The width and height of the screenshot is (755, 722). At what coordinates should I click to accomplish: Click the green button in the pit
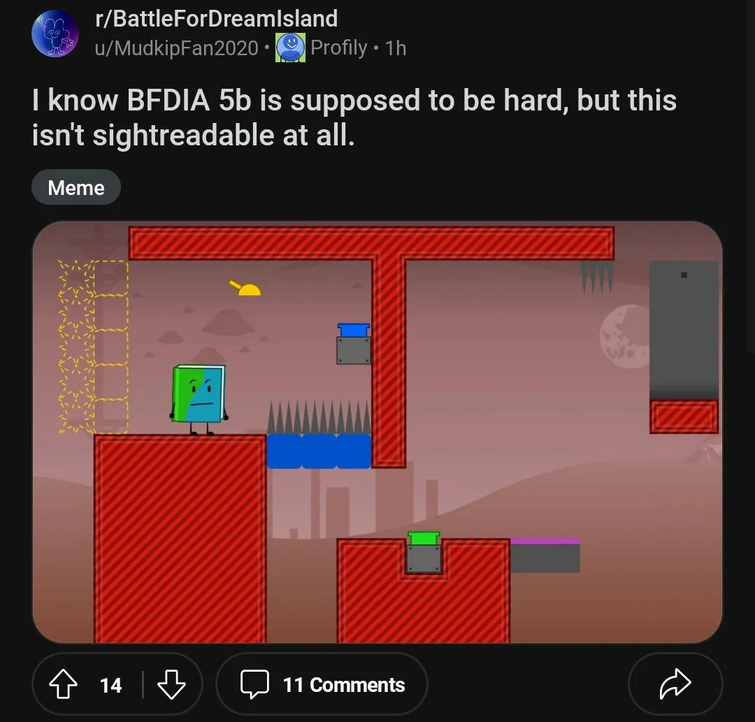tap(424, 538)
